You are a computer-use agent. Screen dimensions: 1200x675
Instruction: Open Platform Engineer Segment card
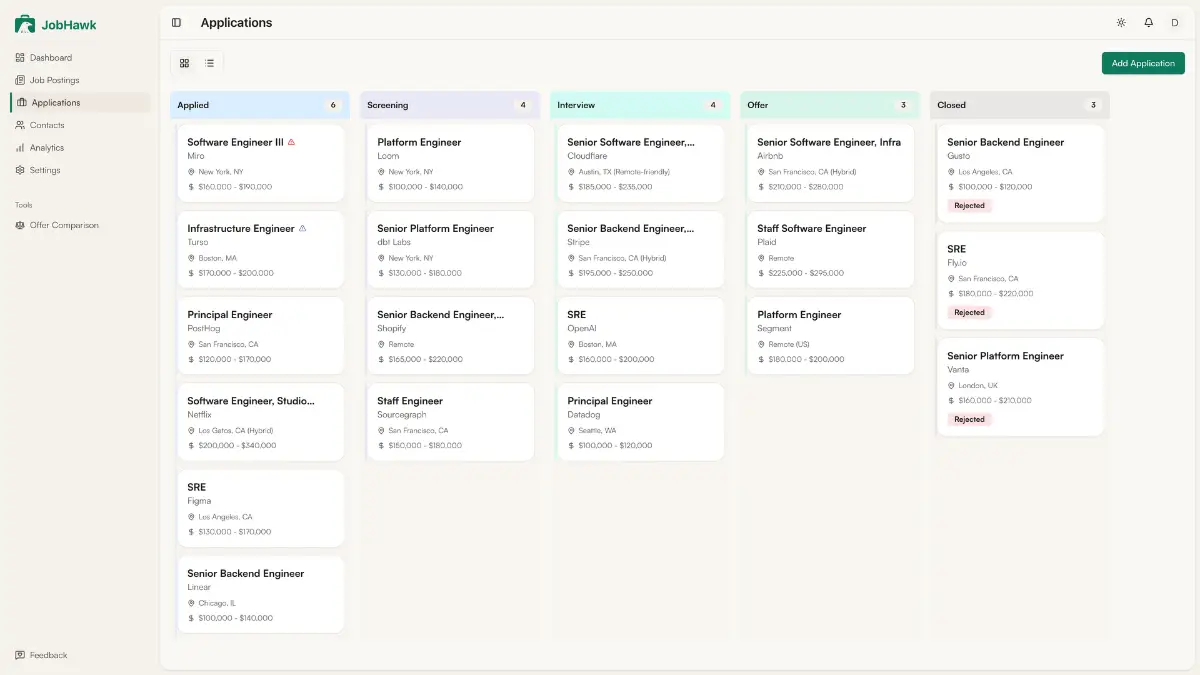coord(830,336)
